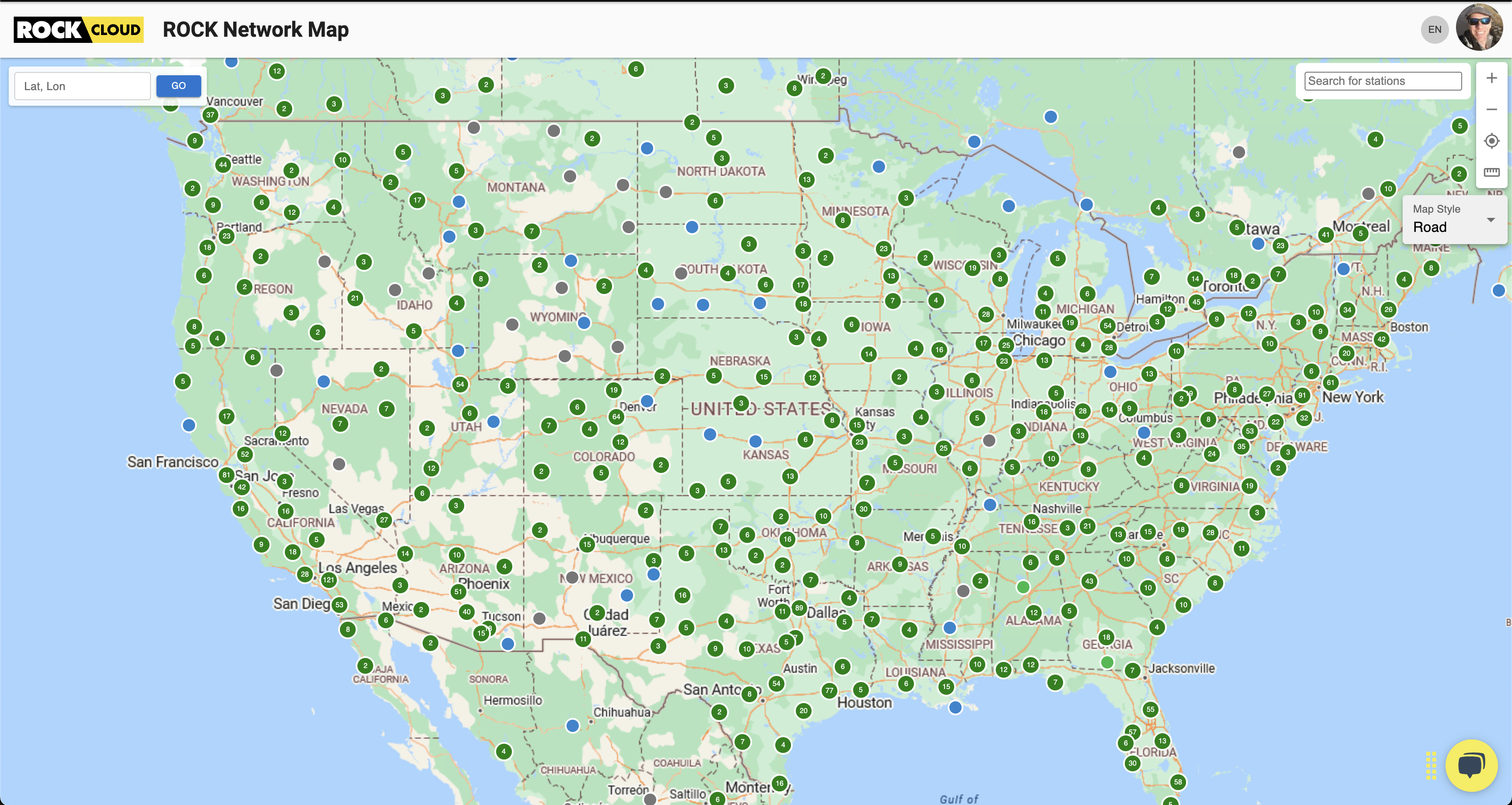Viewport: 1512px width, 805px height.
Task: Select the ruler measure tool
Action: coord(1491,172)
